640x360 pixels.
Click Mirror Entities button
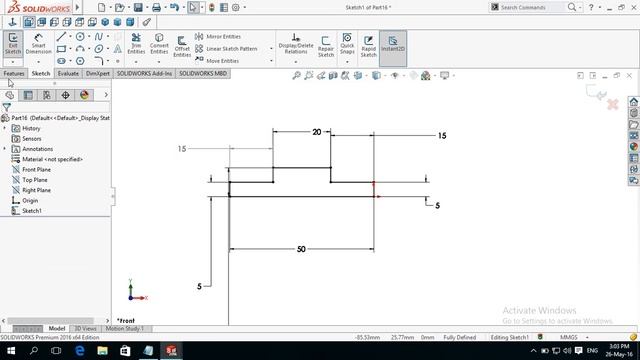218,36
